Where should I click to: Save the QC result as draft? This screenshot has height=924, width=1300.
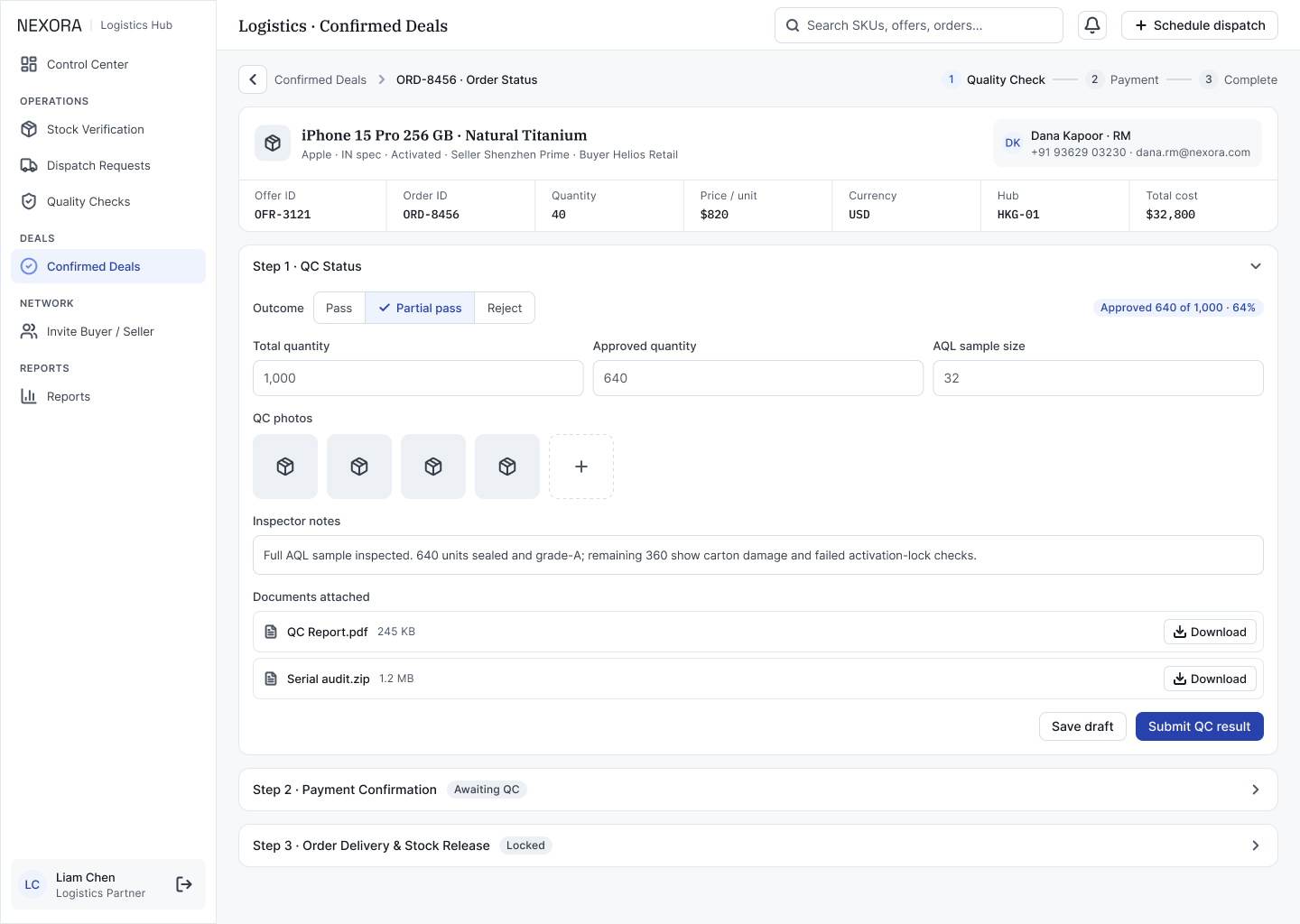[1082, 726]
